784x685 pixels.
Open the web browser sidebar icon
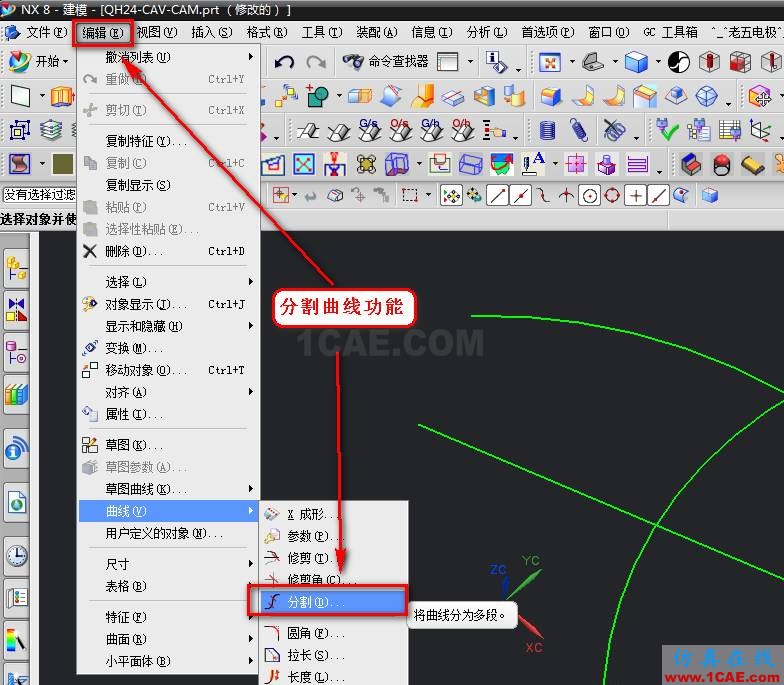click(x=16, y=502)
